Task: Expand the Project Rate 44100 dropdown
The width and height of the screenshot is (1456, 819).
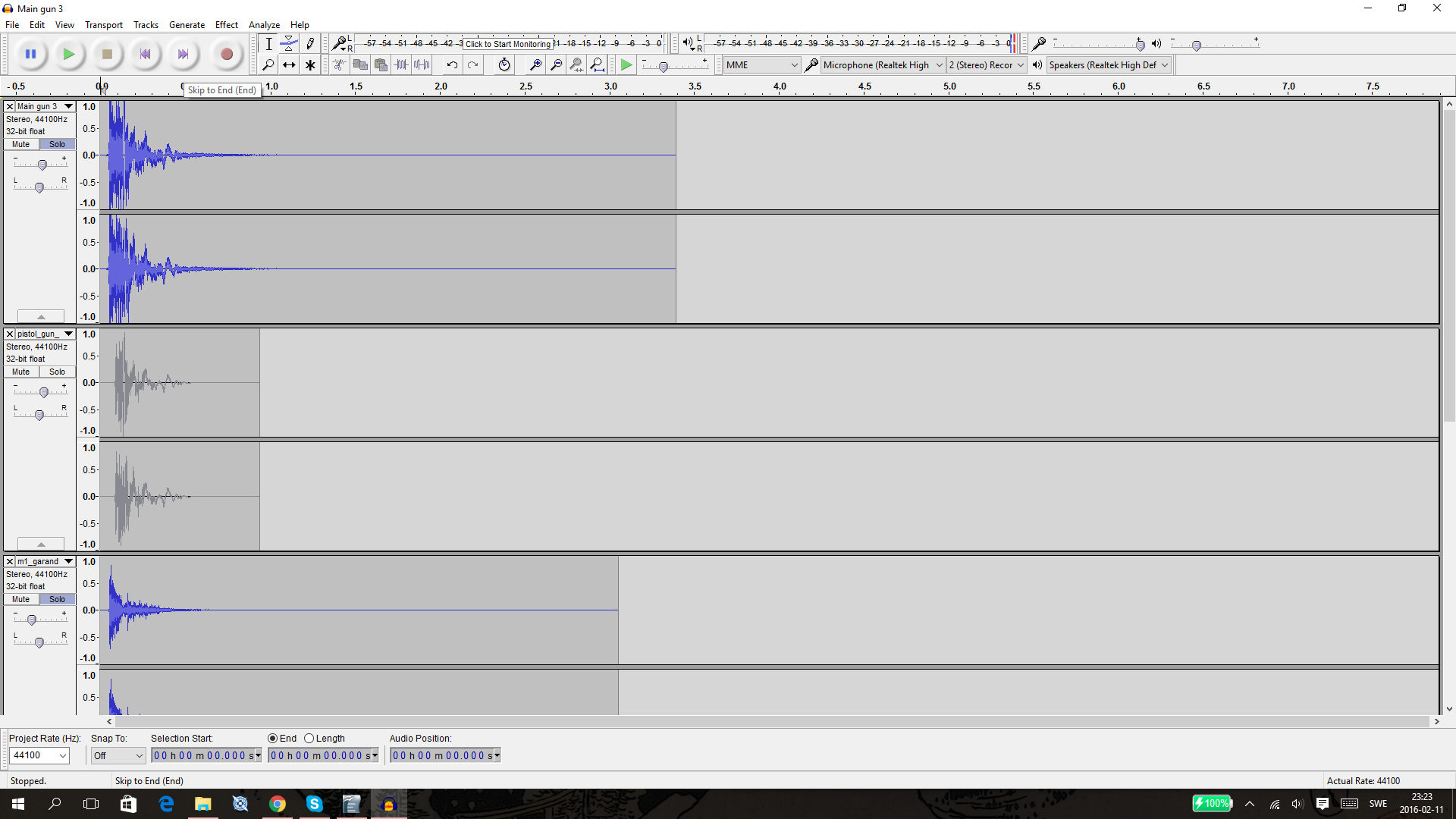Action: click(63, 755)
